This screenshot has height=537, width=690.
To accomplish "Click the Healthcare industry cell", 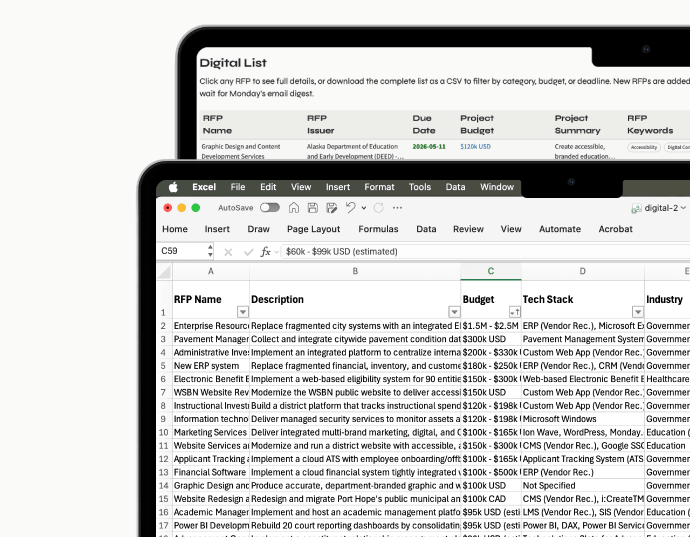I will (x=667, y=379).
